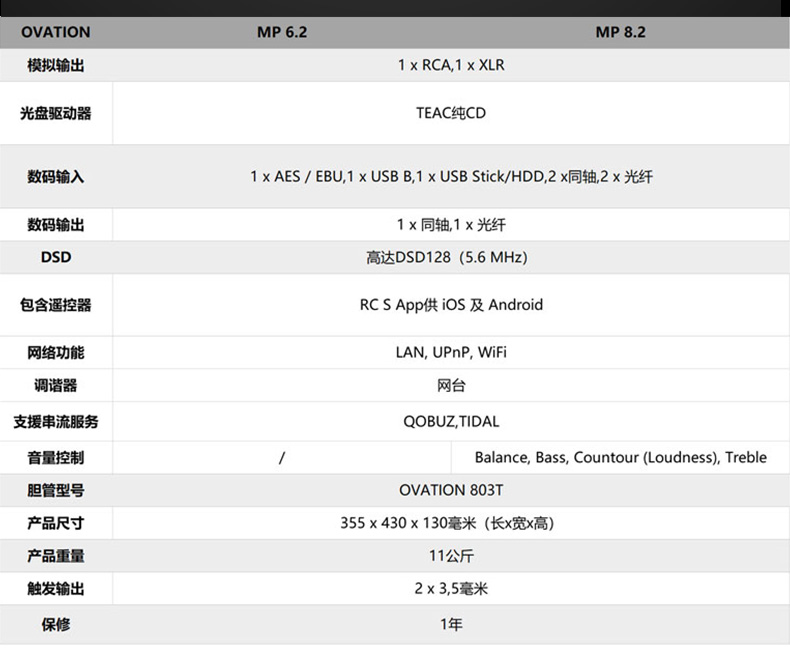Click the 数码输出 row label
This screenshot has width=790, height=650.
point(55,225)
